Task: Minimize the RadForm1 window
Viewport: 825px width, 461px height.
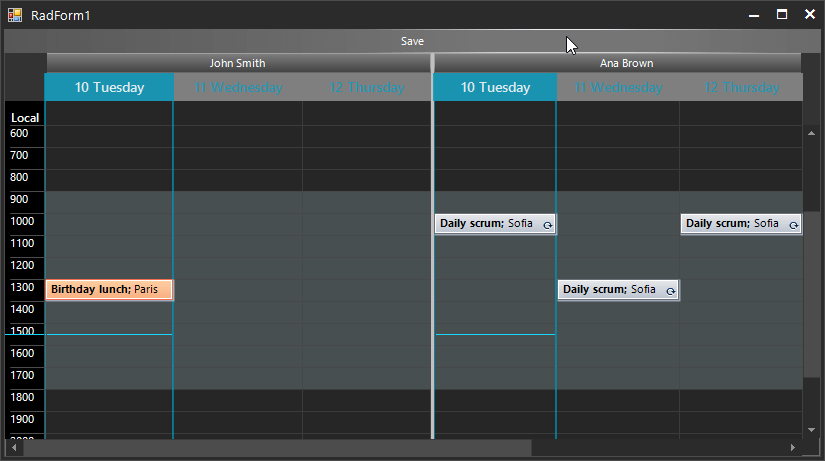Action: coord(754,15)
